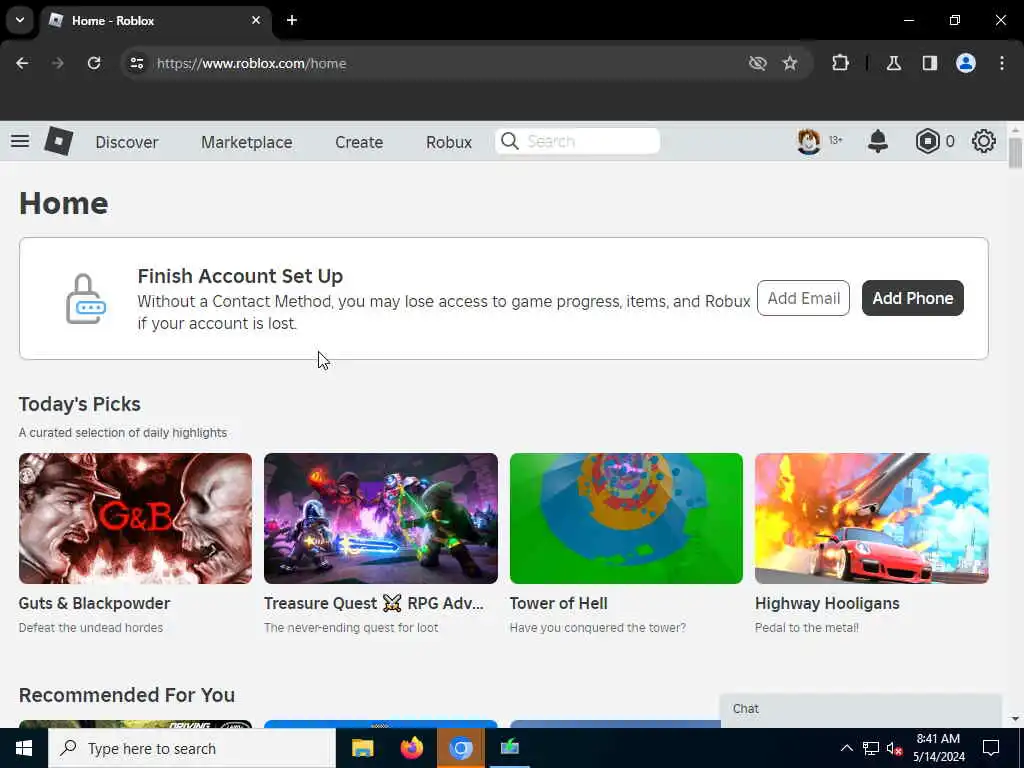The height and width of the screenshot is (768, 1024).
Task: Open the Robux menu item
Action: pos(449,142)
